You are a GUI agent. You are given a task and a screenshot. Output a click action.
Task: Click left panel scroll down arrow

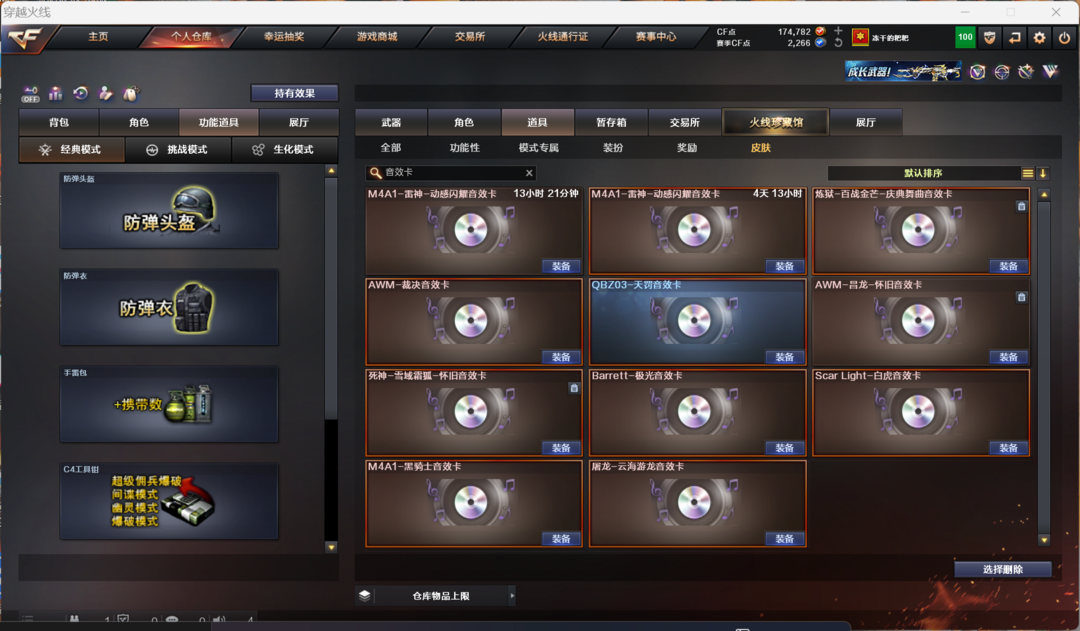point(331,548)
